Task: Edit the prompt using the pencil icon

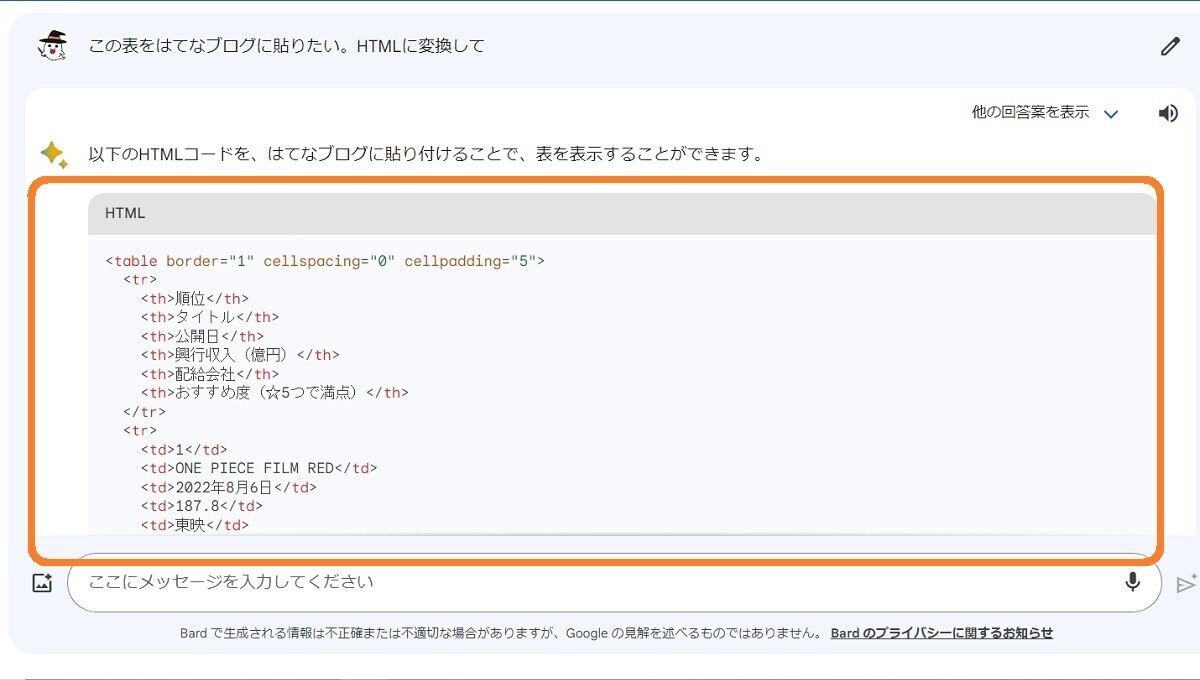Action: (x=1168, y=45)
